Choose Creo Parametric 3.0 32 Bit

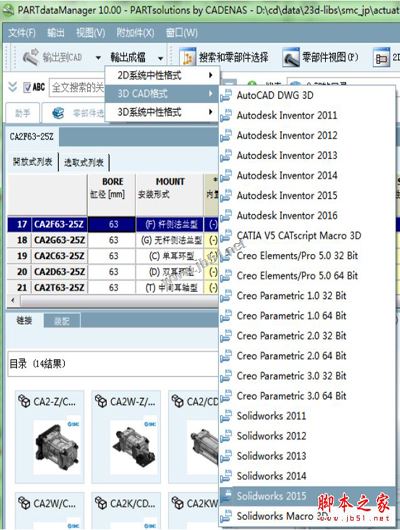[307, 376]
